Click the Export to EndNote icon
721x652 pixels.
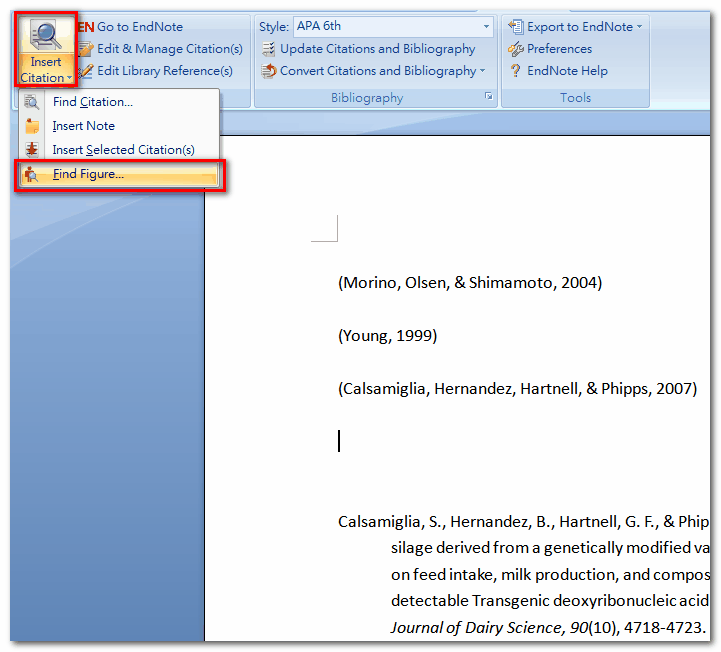click(516, 27)
